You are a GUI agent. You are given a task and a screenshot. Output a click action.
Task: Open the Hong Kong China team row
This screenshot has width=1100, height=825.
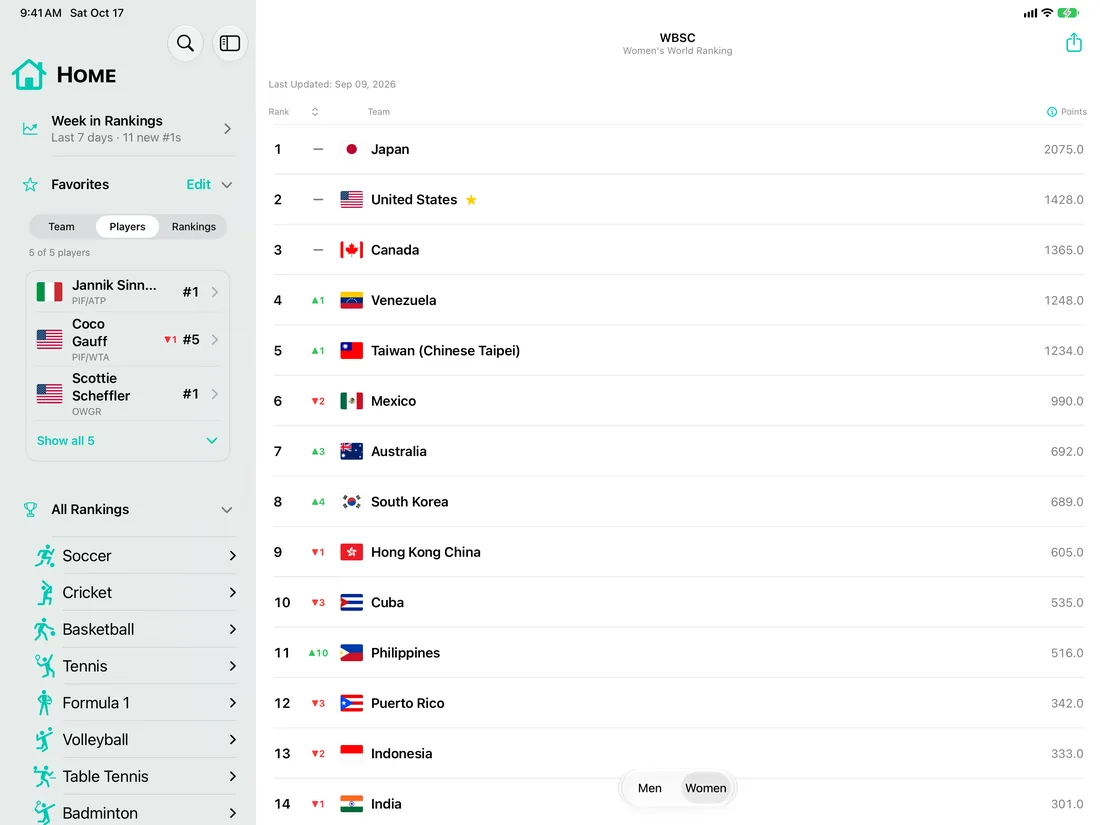coord(678,552)
